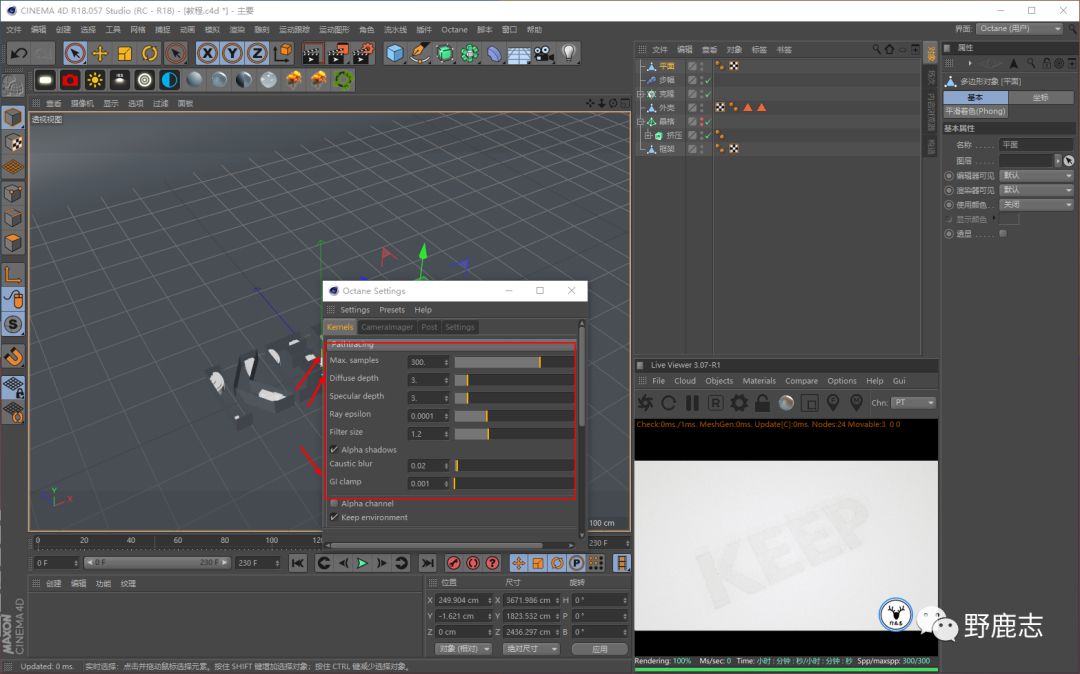Image resolution: width=1080 pixels, height=674 pixels.
Task: Click the Undo arrow icon
Action: [x=18, y=53]
